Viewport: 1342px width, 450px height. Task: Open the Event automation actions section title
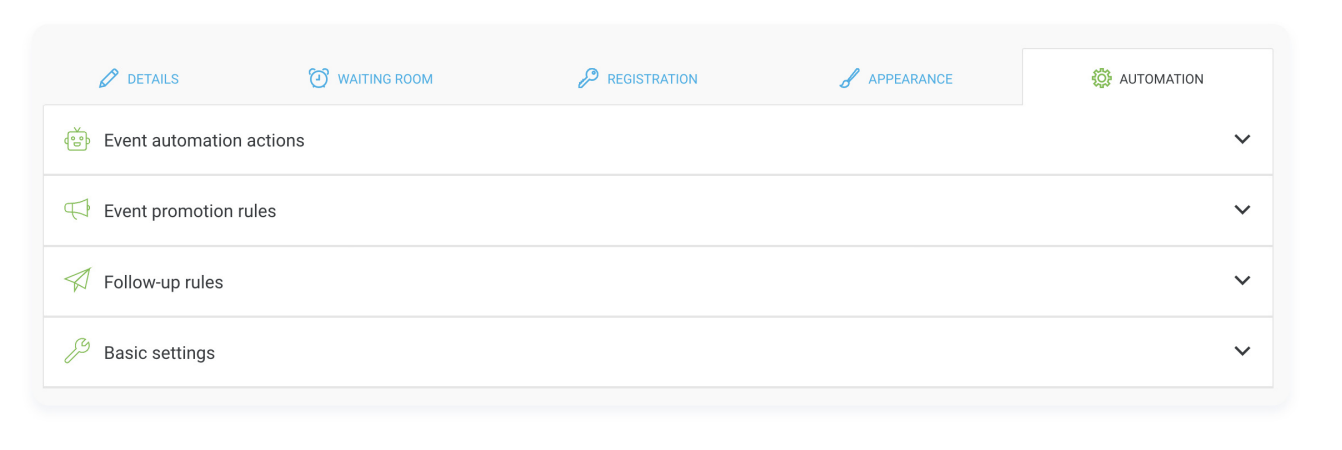204,141
